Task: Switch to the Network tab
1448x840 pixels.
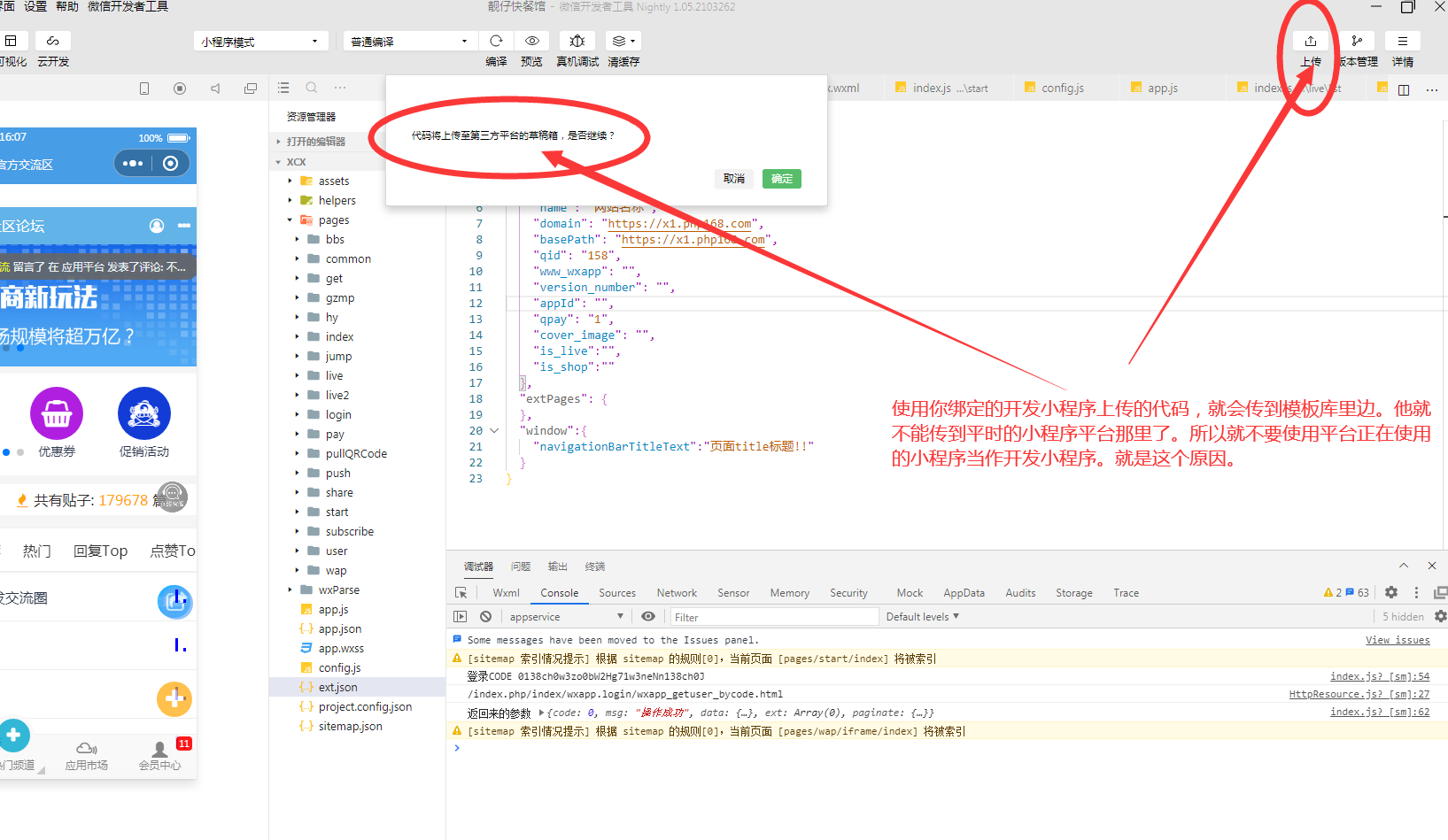Action: coord(677,593)
